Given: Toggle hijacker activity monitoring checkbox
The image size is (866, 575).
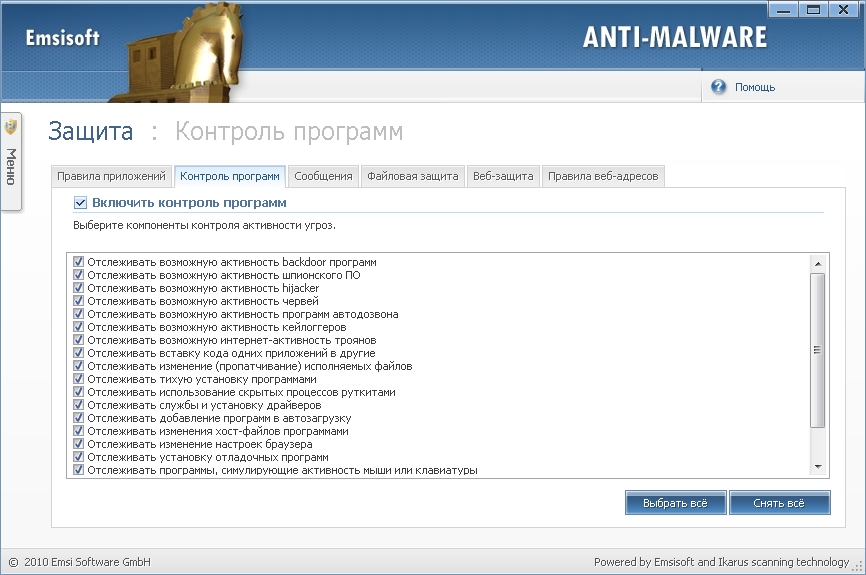Looking at the screenshot, I should (78, 288).
